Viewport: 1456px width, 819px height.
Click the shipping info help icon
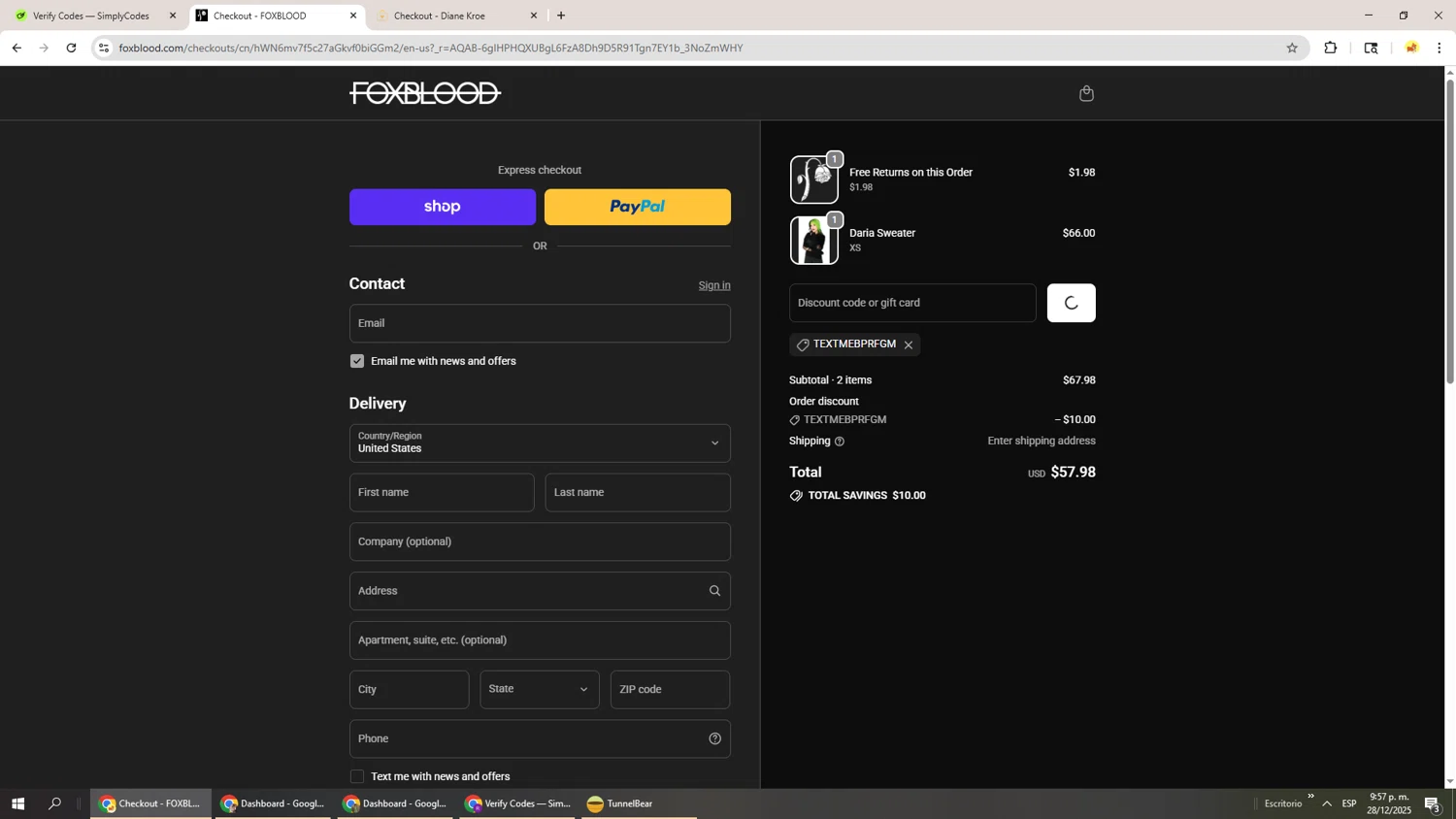(x=840, y=442)
